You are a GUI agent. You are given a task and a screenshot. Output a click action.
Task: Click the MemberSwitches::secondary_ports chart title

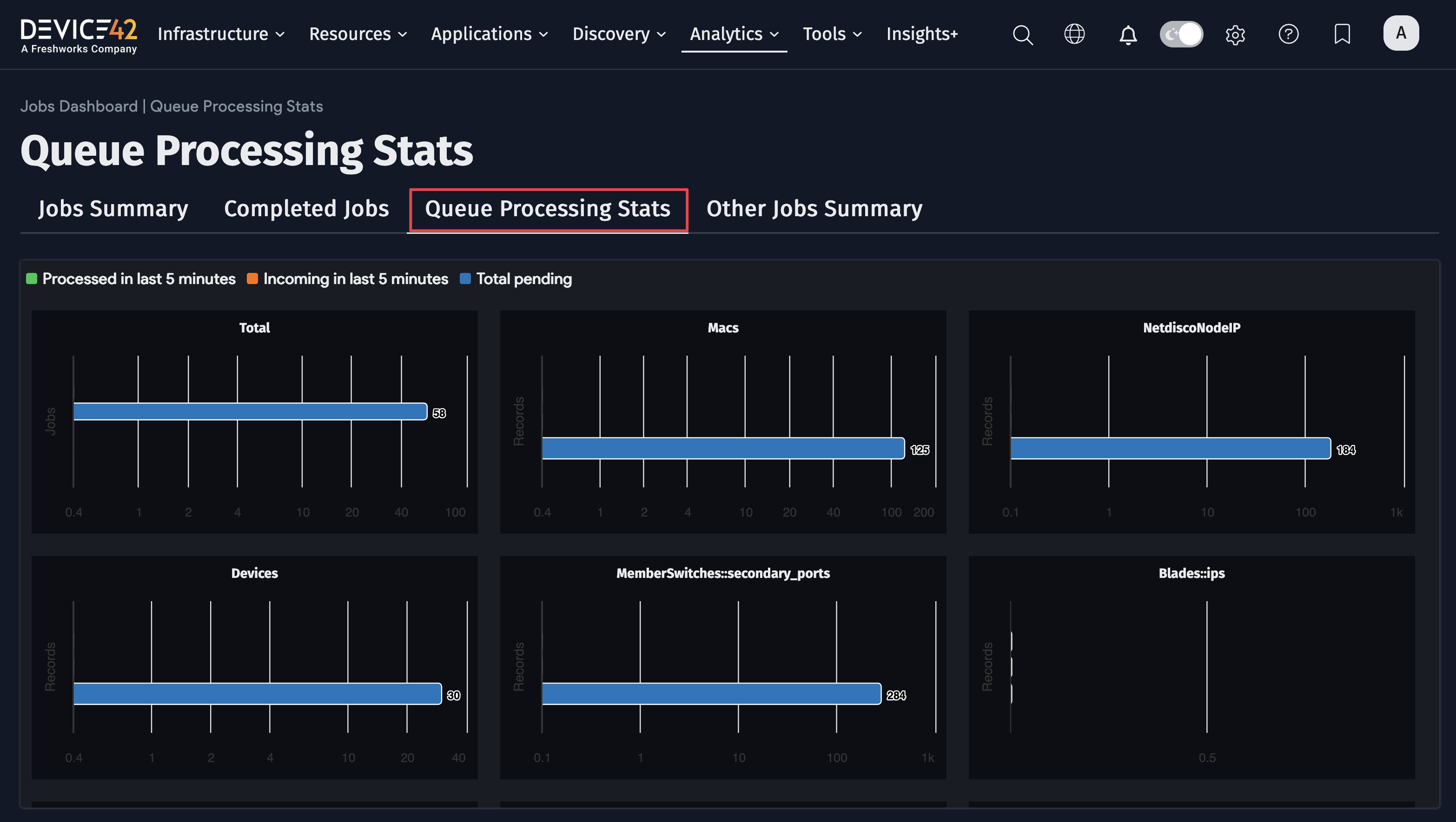tap(723, 573)
